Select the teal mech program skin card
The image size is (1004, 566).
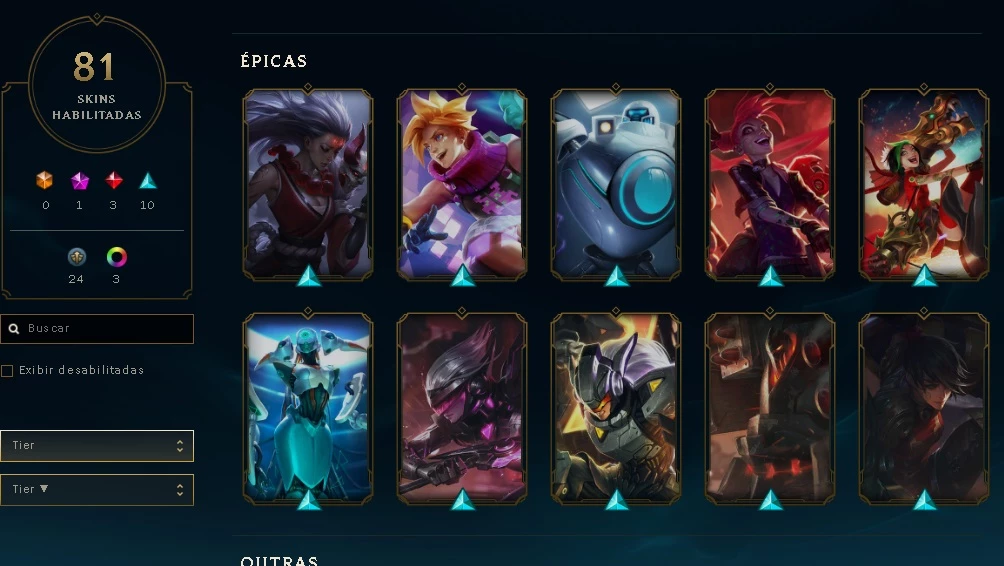pyautogui.click(x=308, y=408)
